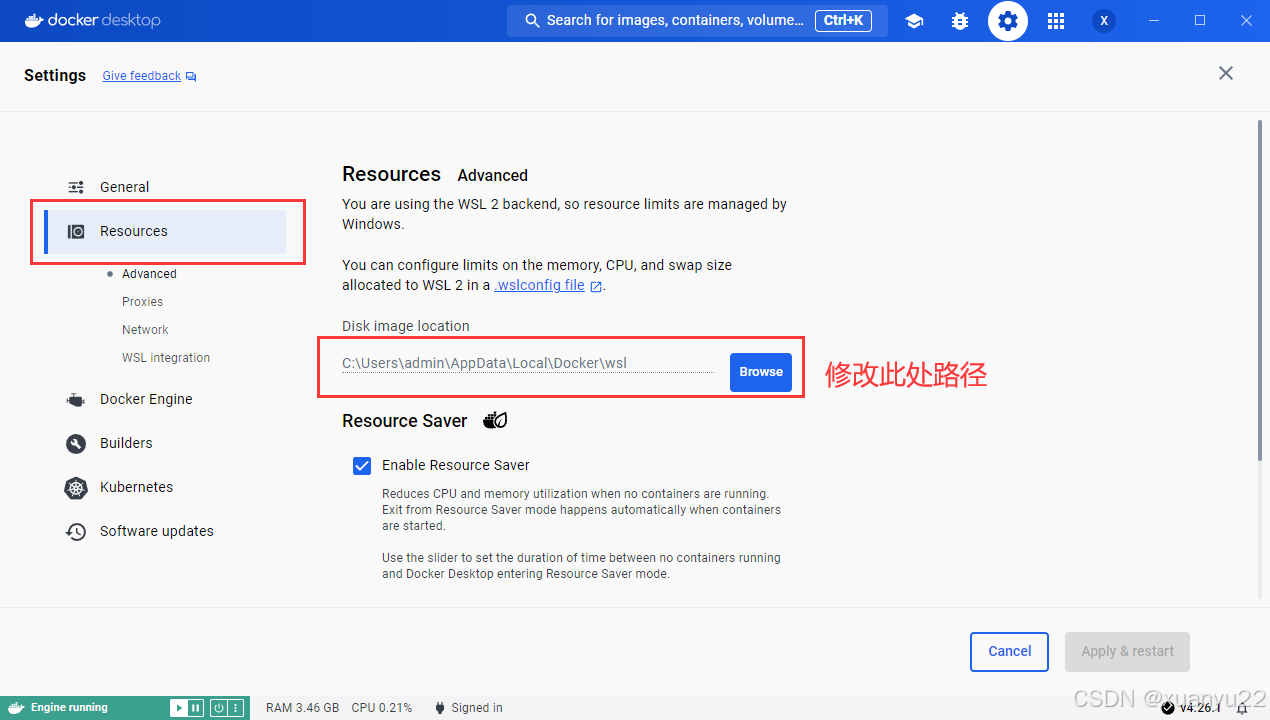Toggle Enable Resource Saver checkbox
The width and height of the screenshot is (1270, 720).
coord(362,465)
